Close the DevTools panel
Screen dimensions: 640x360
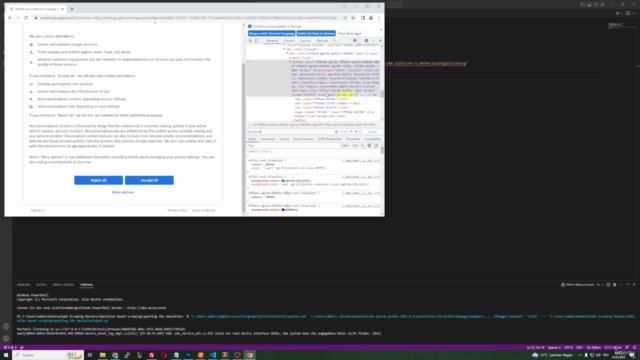click(x=380, y=41)
